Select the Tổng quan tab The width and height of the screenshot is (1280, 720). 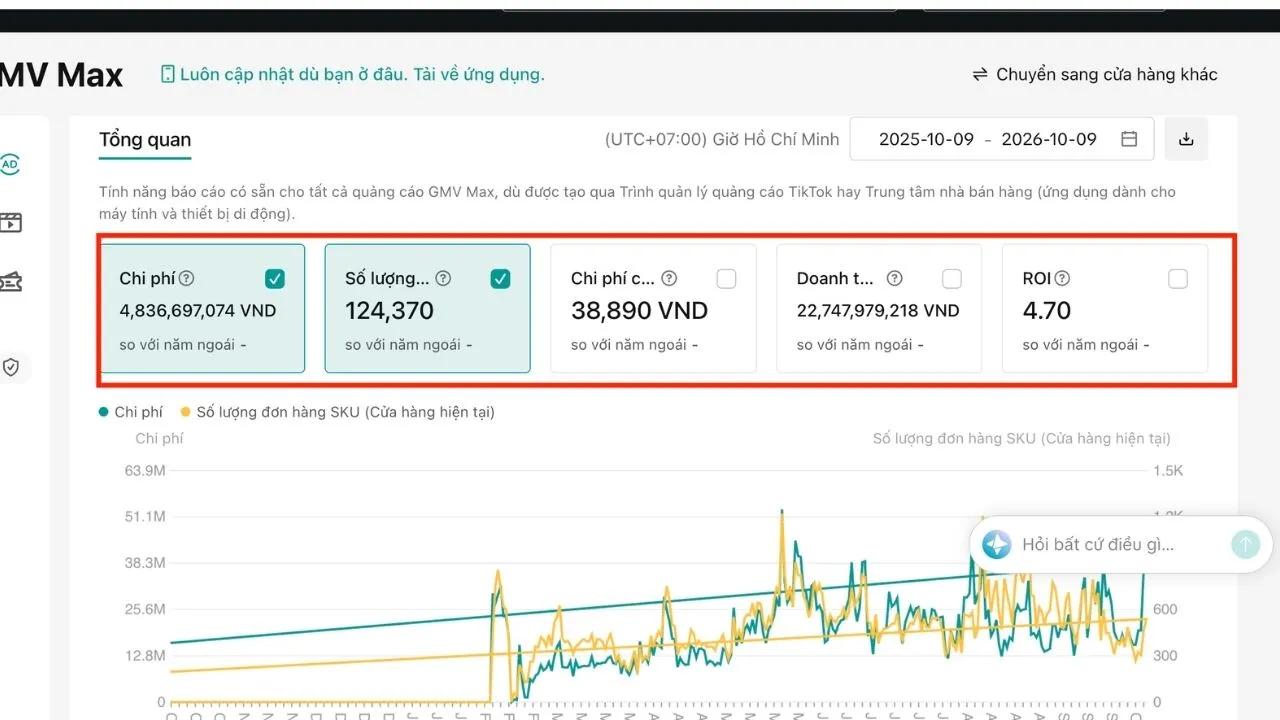[145, 140]
